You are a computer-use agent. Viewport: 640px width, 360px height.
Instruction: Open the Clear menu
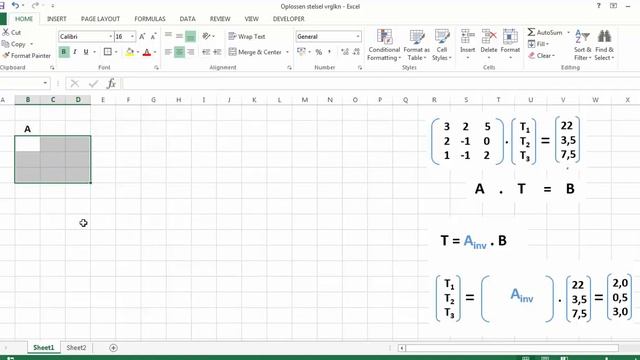541,56
